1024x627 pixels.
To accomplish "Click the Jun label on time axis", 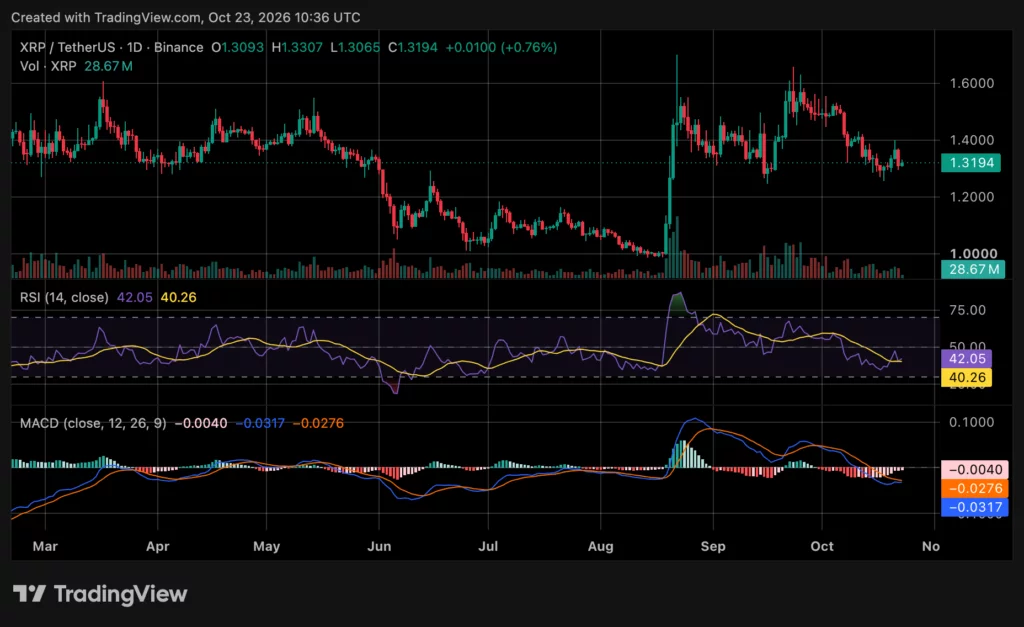I will click(379, 546).
